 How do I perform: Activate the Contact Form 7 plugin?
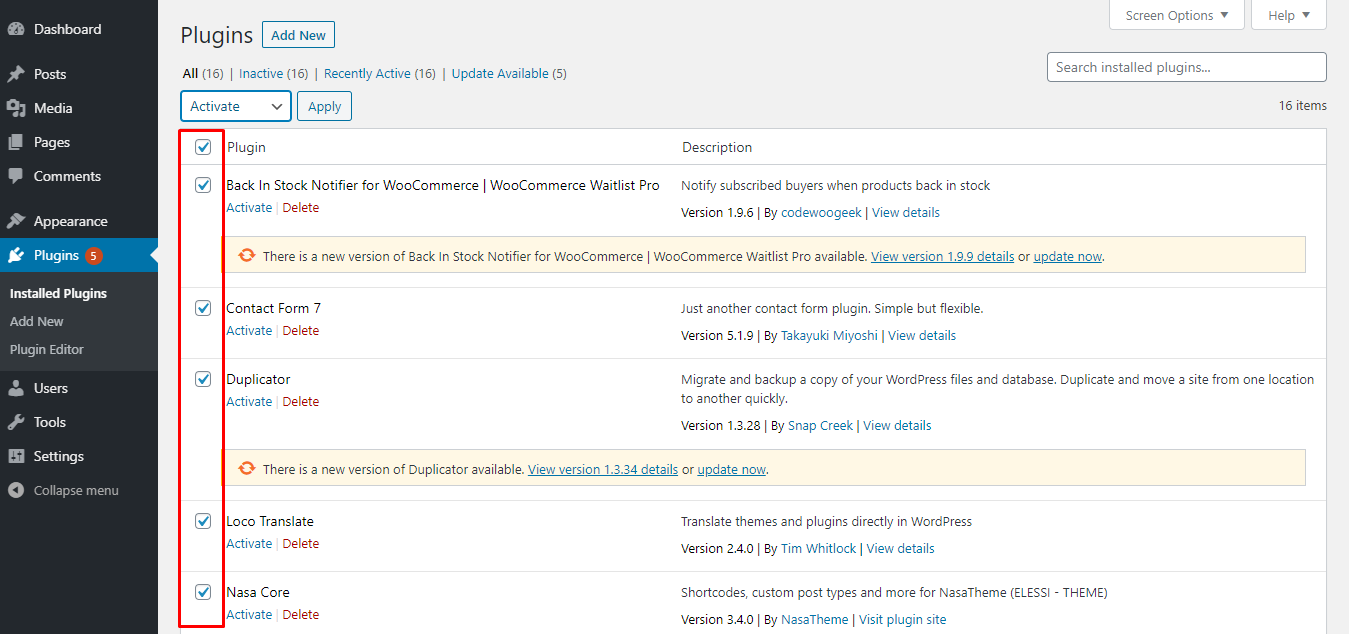[x=249, y=330]
